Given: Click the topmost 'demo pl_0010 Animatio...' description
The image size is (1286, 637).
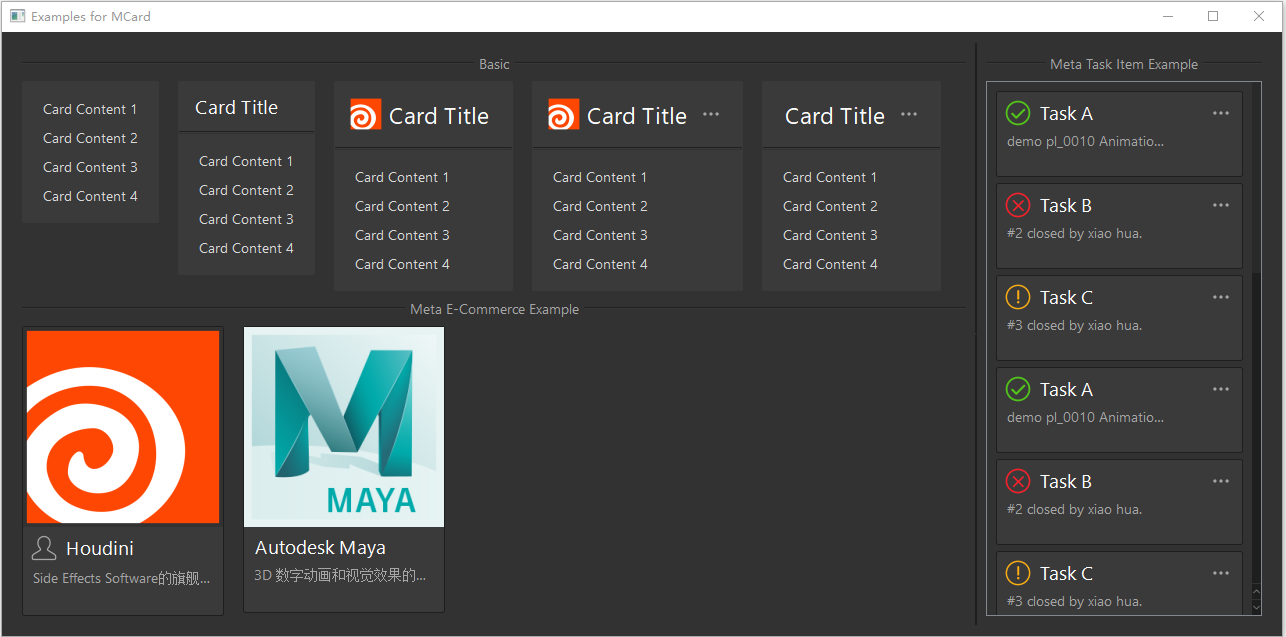Looking at the screenshot, I should tap(1085, 141).
